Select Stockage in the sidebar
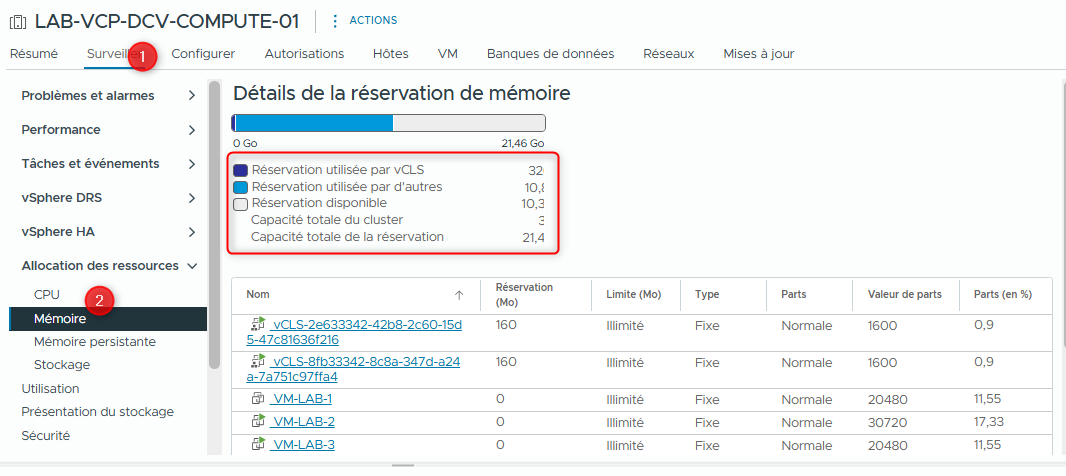The height and width of the screenshot is (476, 1066). [x=62, y=364]
